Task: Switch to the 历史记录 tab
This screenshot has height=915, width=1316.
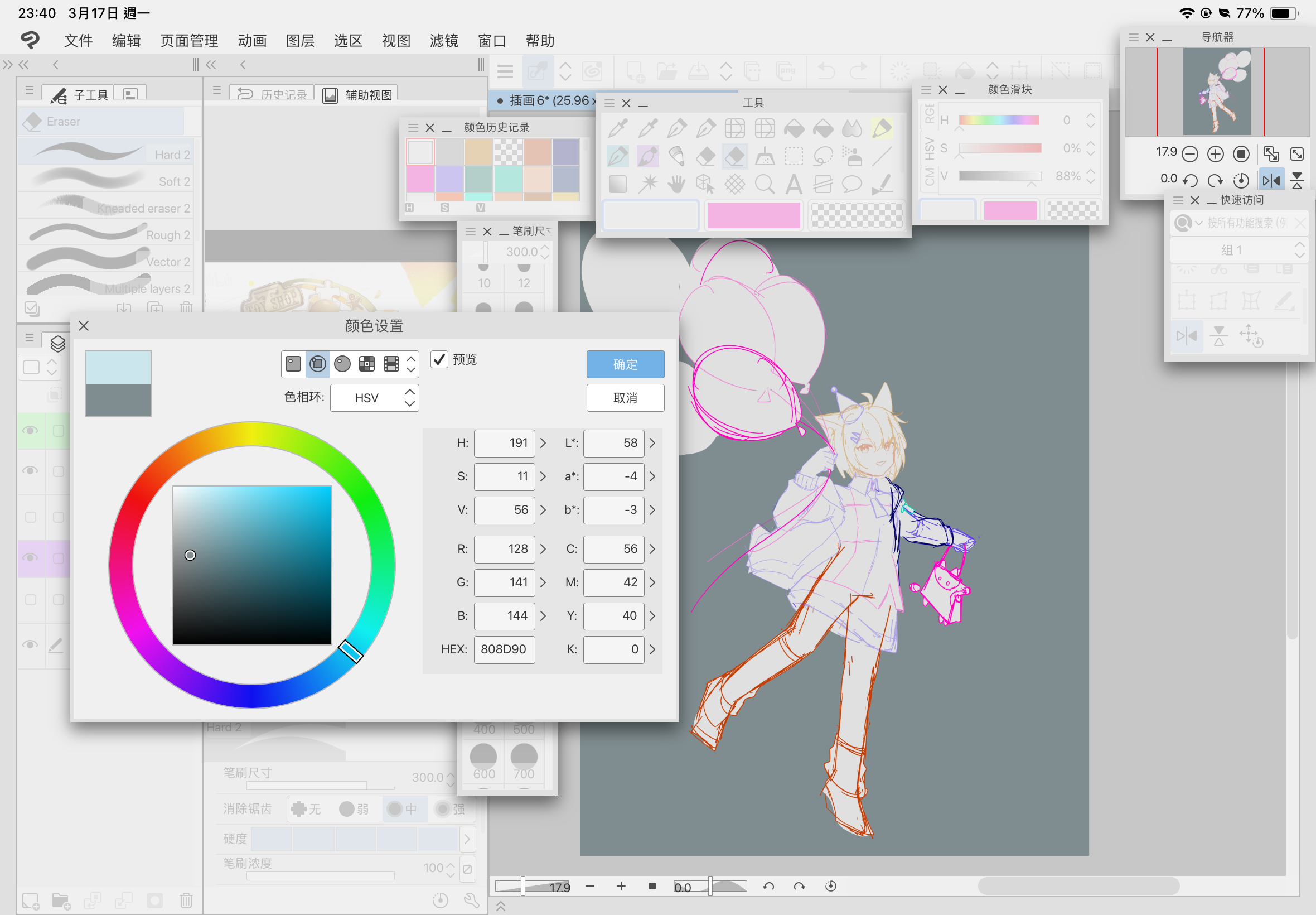Action: (272, 94)
